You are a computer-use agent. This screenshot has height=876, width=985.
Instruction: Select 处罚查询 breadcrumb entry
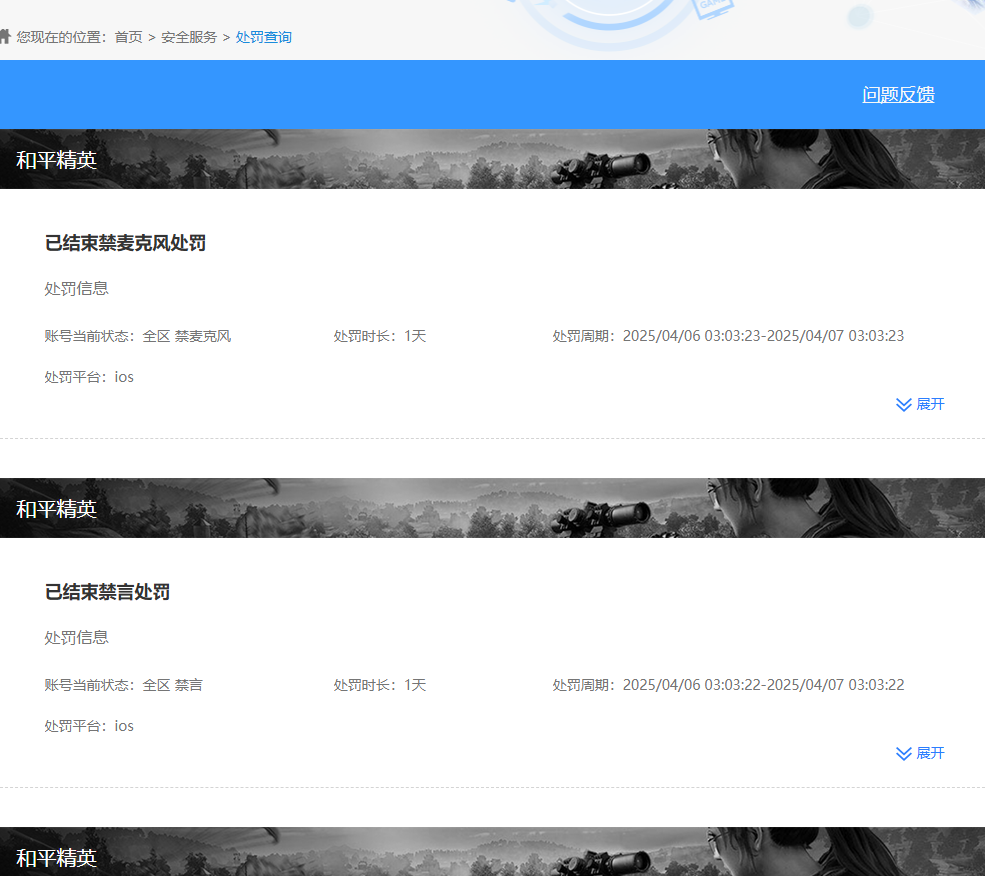pos(263,37)
